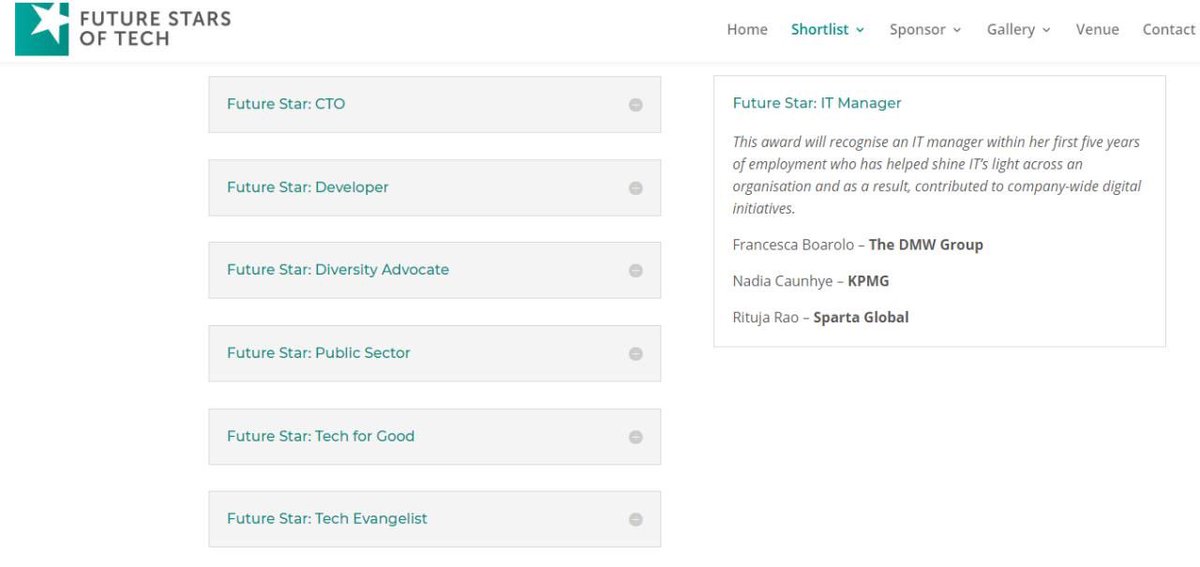
Task: Click the IT Manager award description paragraph
Action: coord(937,175)
